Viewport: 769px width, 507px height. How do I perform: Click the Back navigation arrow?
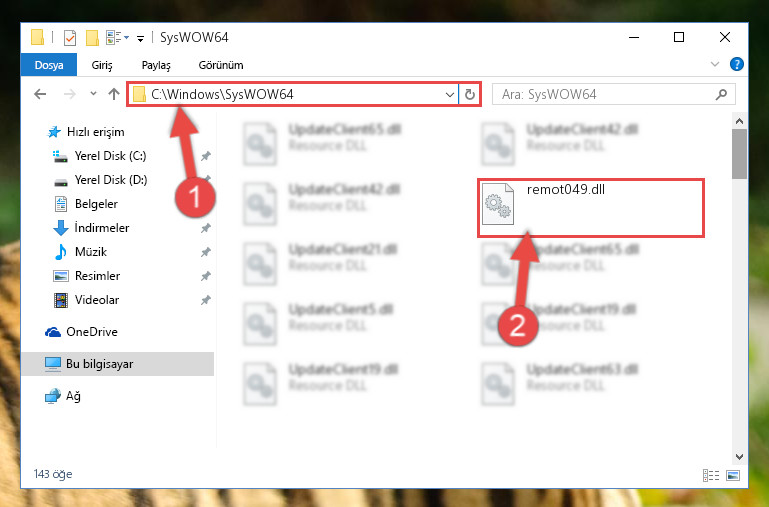[40, 94]
